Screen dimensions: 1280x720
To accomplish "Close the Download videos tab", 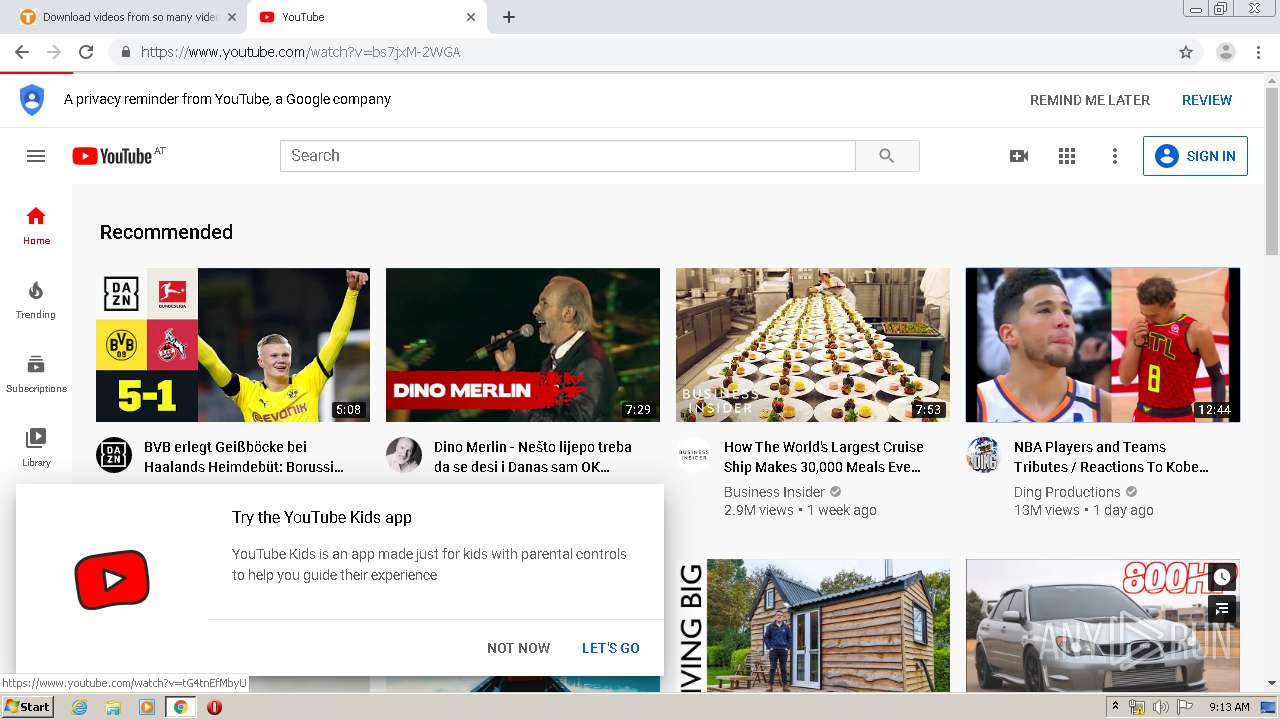I will pyautogui.click(x=232, y=17).
